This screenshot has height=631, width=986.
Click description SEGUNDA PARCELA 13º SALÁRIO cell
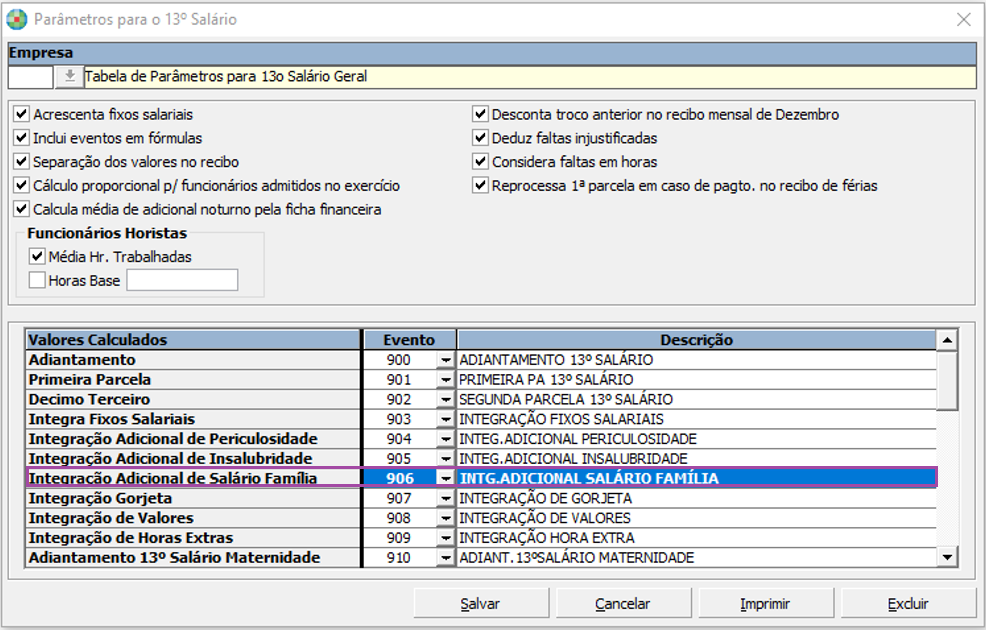tap(697, 399)
